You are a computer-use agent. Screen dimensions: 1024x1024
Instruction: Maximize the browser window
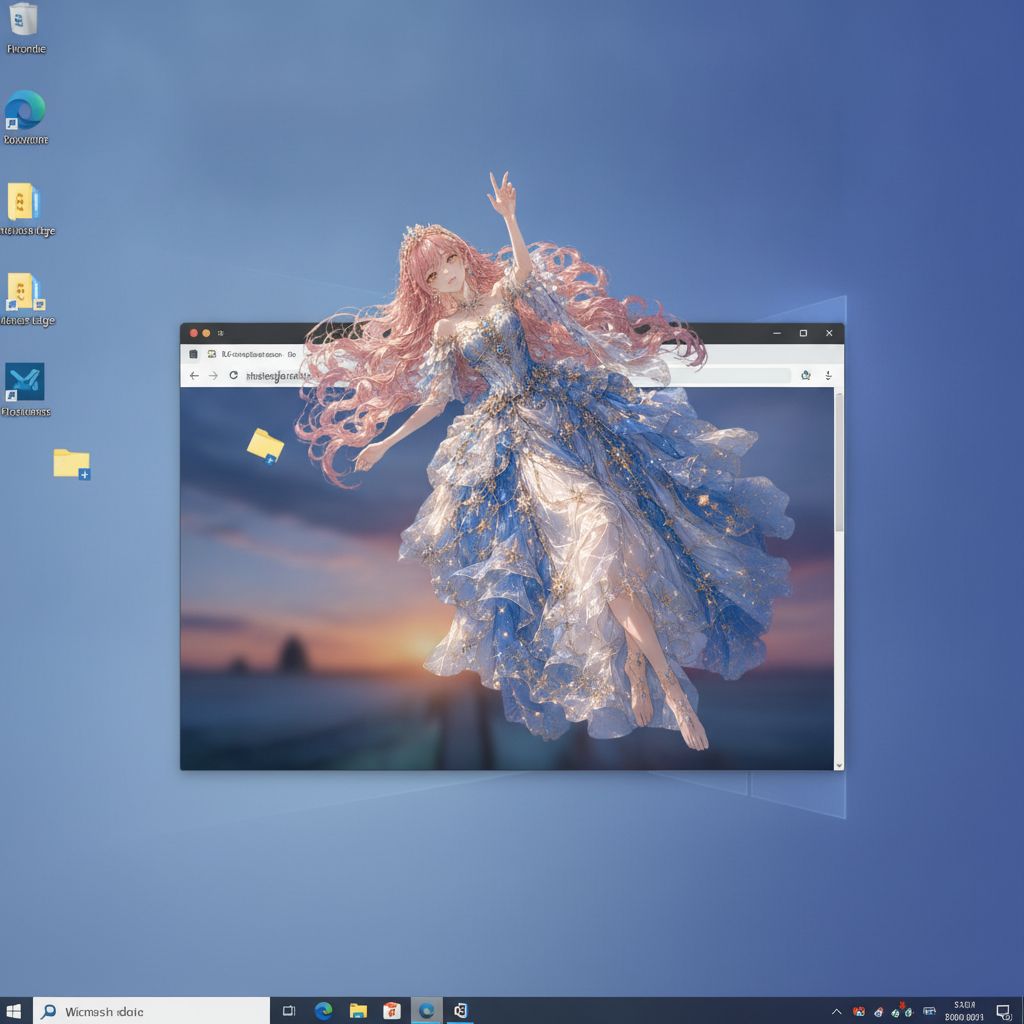pyautogui.click(x=803, y=333)
